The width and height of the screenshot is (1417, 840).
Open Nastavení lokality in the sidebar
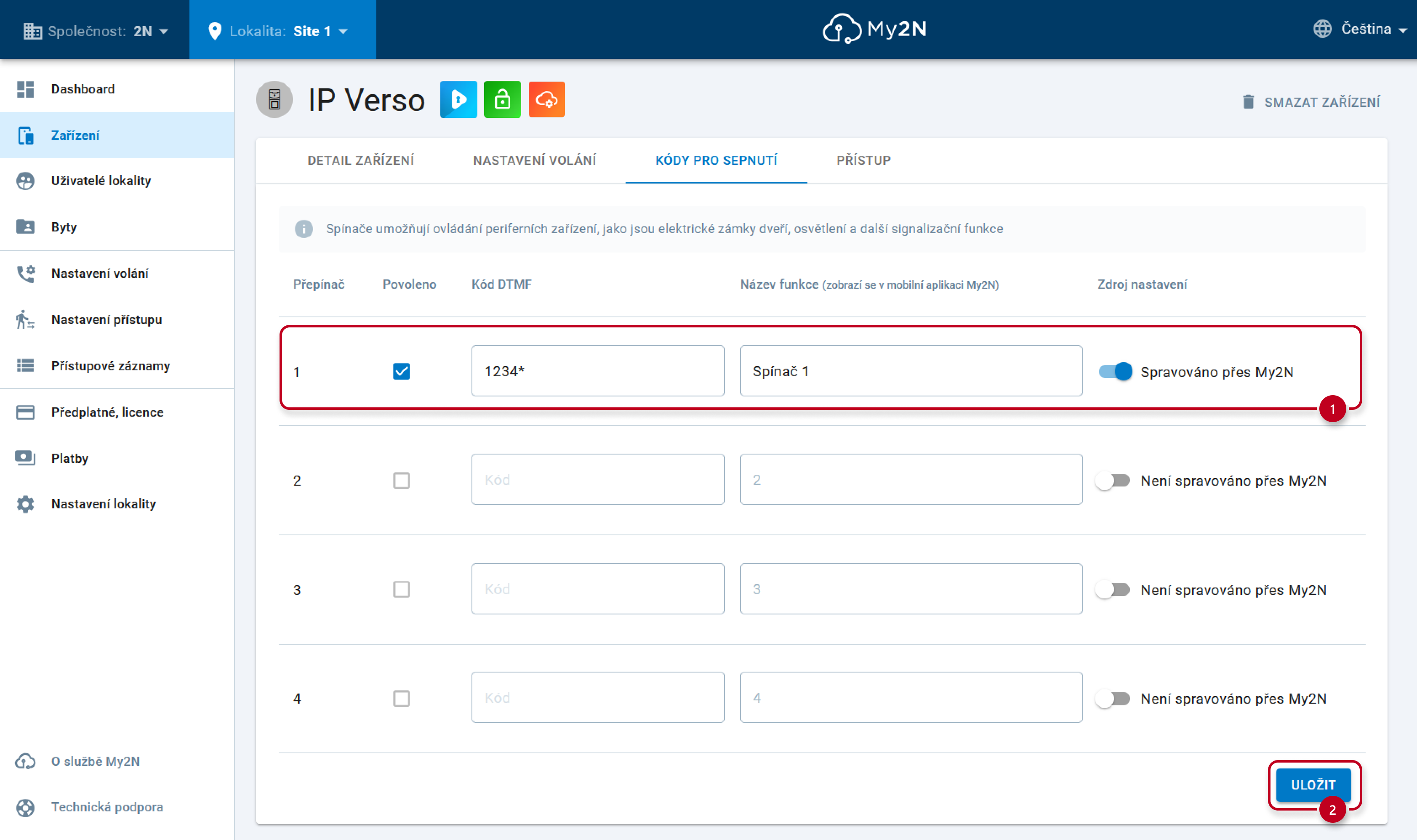[x=117, y=504]
